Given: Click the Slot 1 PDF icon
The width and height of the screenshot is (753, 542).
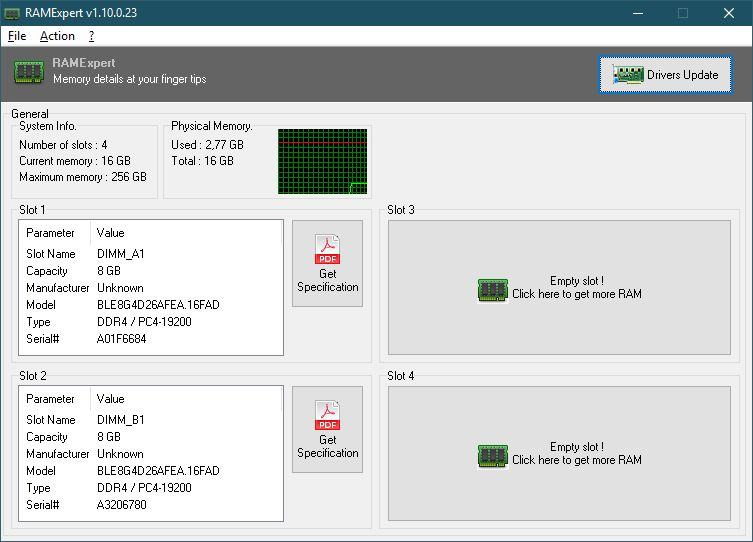Looking at the screenshot, I should click(328, 249).
